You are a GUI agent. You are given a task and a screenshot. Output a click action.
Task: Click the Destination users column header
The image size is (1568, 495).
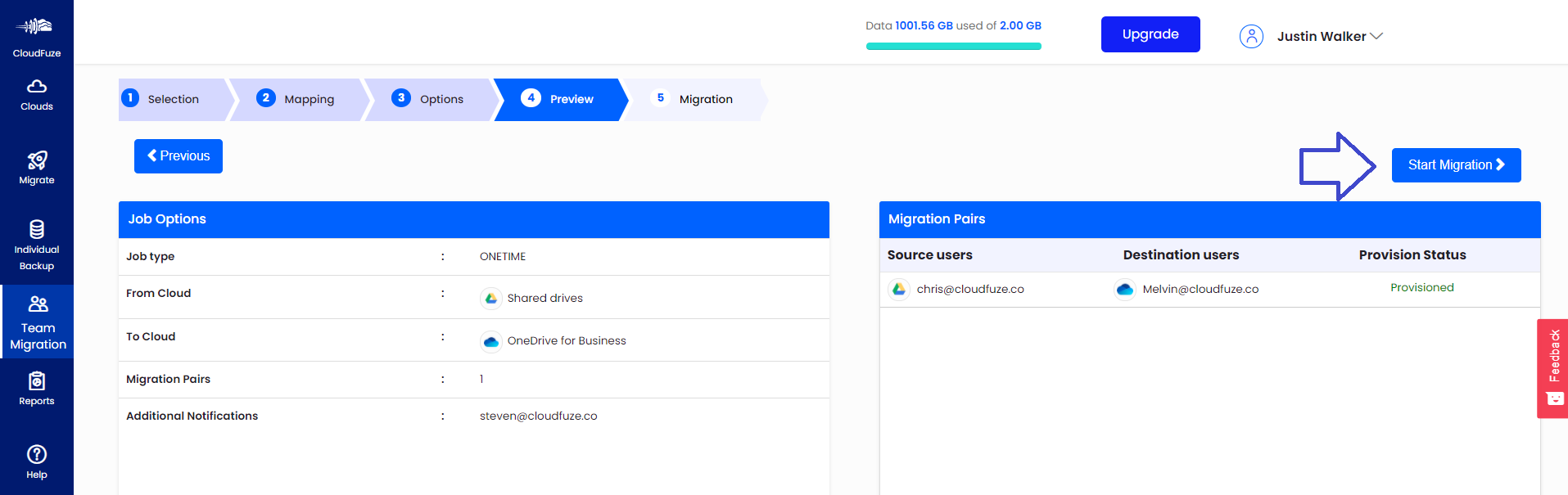tap(1181, 254)
